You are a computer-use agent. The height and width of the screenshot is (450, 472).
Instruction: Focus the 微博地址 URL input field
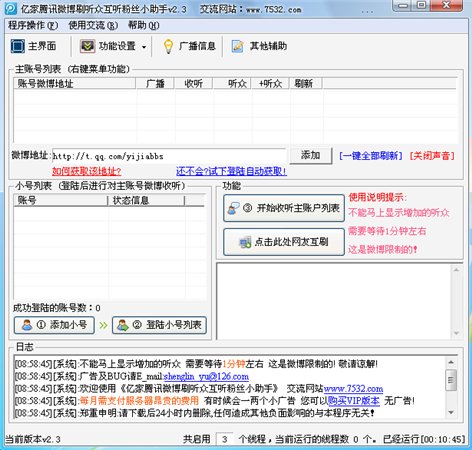coord(169,156)
